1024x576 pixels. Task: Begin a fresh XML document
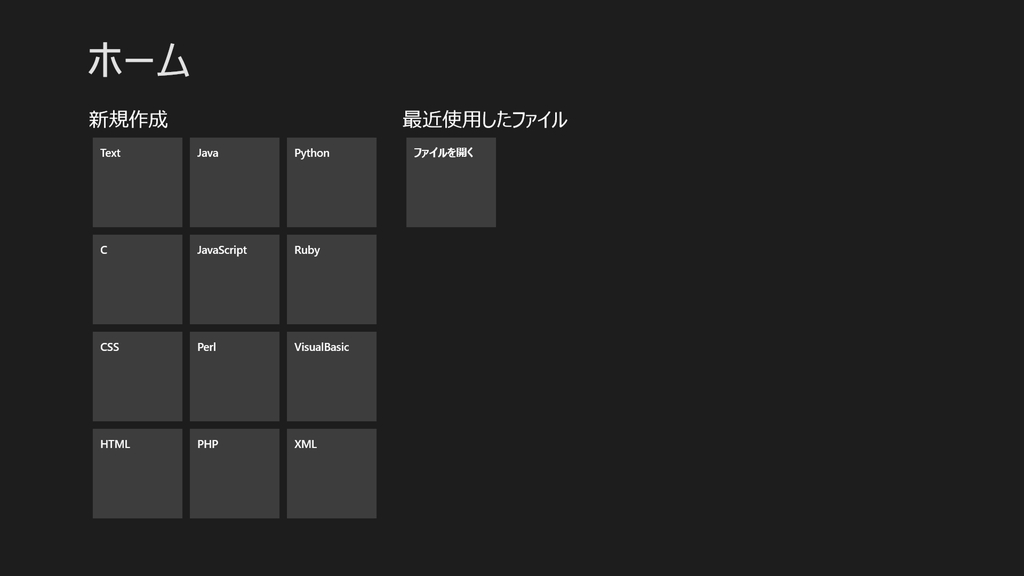pyautogui.click(x=331, y=473)
